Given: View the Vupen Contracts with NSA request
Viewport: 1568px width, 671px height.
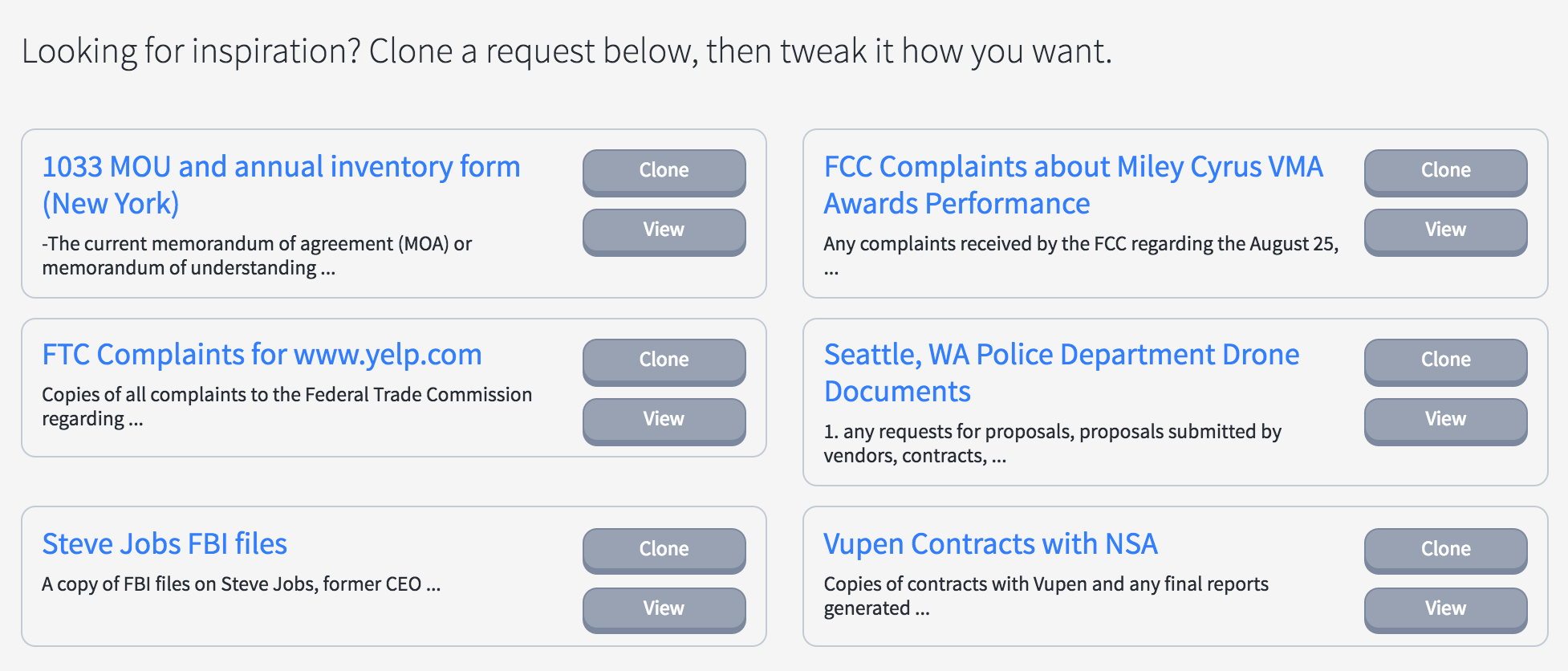Looking at the screenshot, I should 1444,609.
